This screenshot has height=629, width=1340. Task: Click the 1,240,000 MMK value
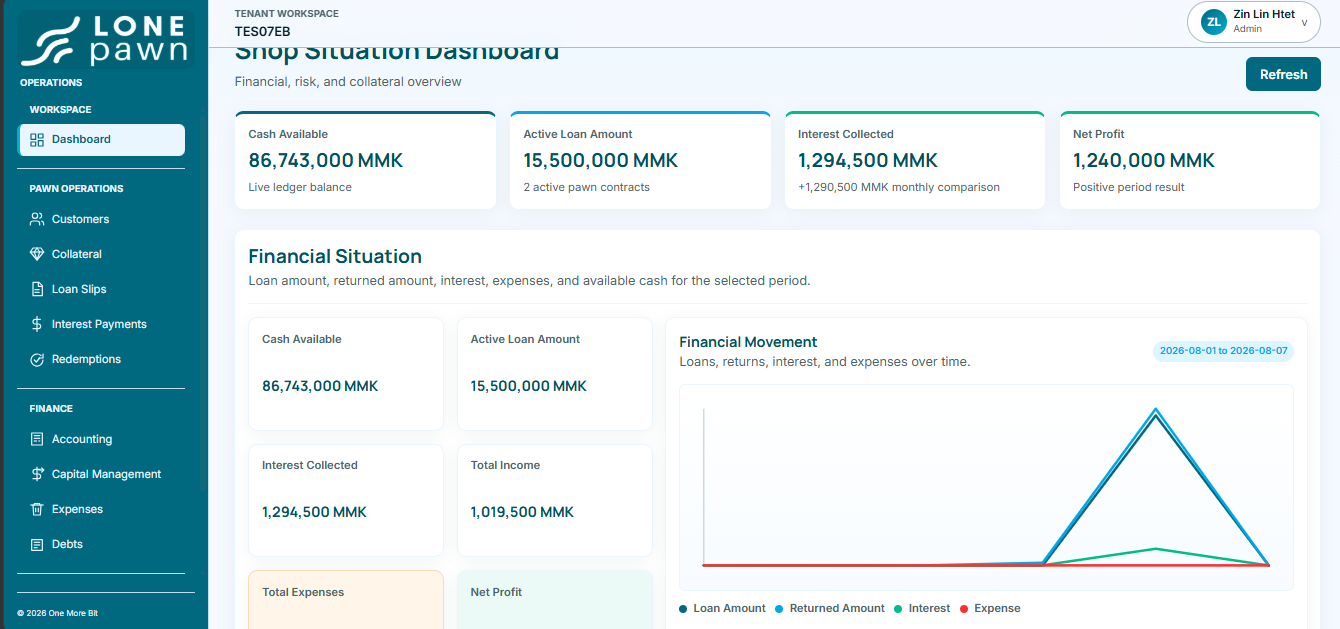[x=1144, y=160]
